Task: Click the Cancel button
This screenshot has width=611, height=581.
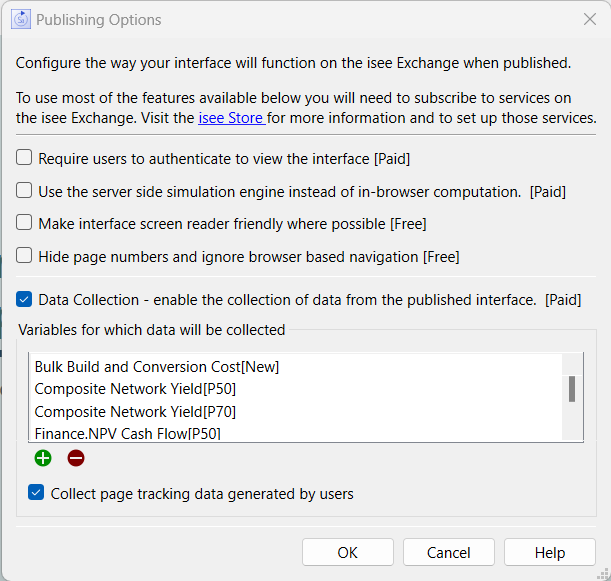Action: click(x=449, y=552)
